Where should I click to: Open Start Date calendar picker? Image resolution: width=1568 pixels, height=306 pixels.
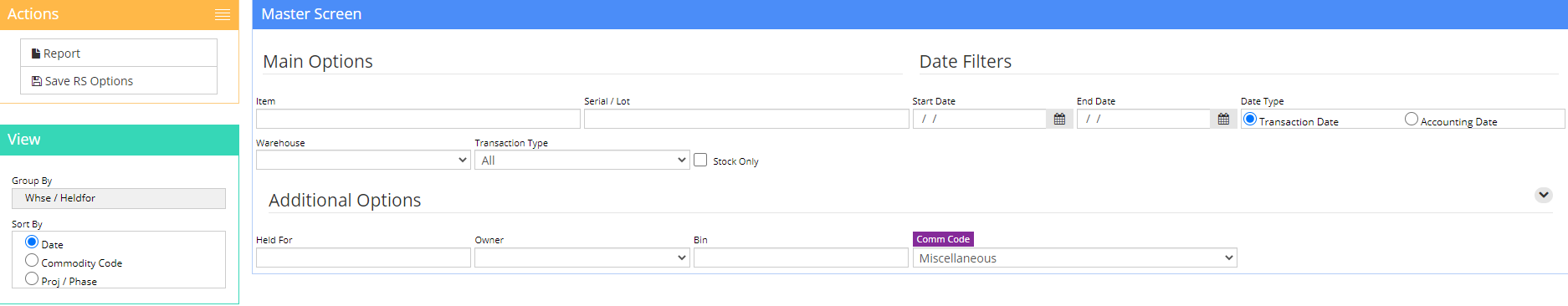(1059, 119)
